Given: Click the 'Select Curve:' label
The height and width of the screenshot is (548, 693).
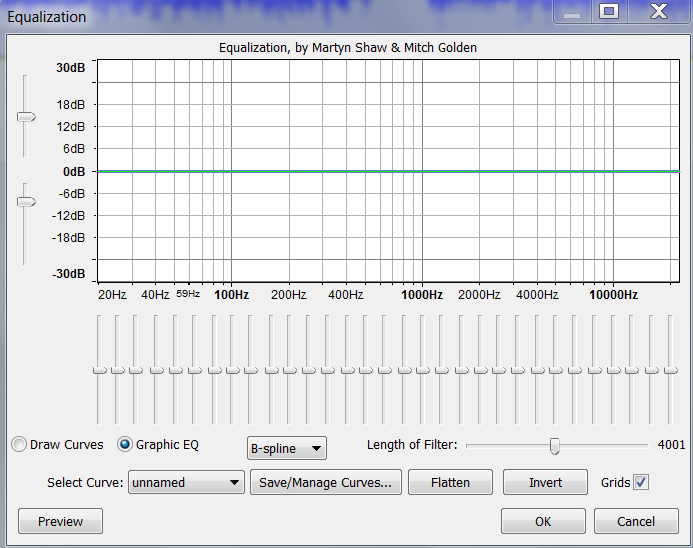Looking at the screenshot, I should click(x=85, y=482).
